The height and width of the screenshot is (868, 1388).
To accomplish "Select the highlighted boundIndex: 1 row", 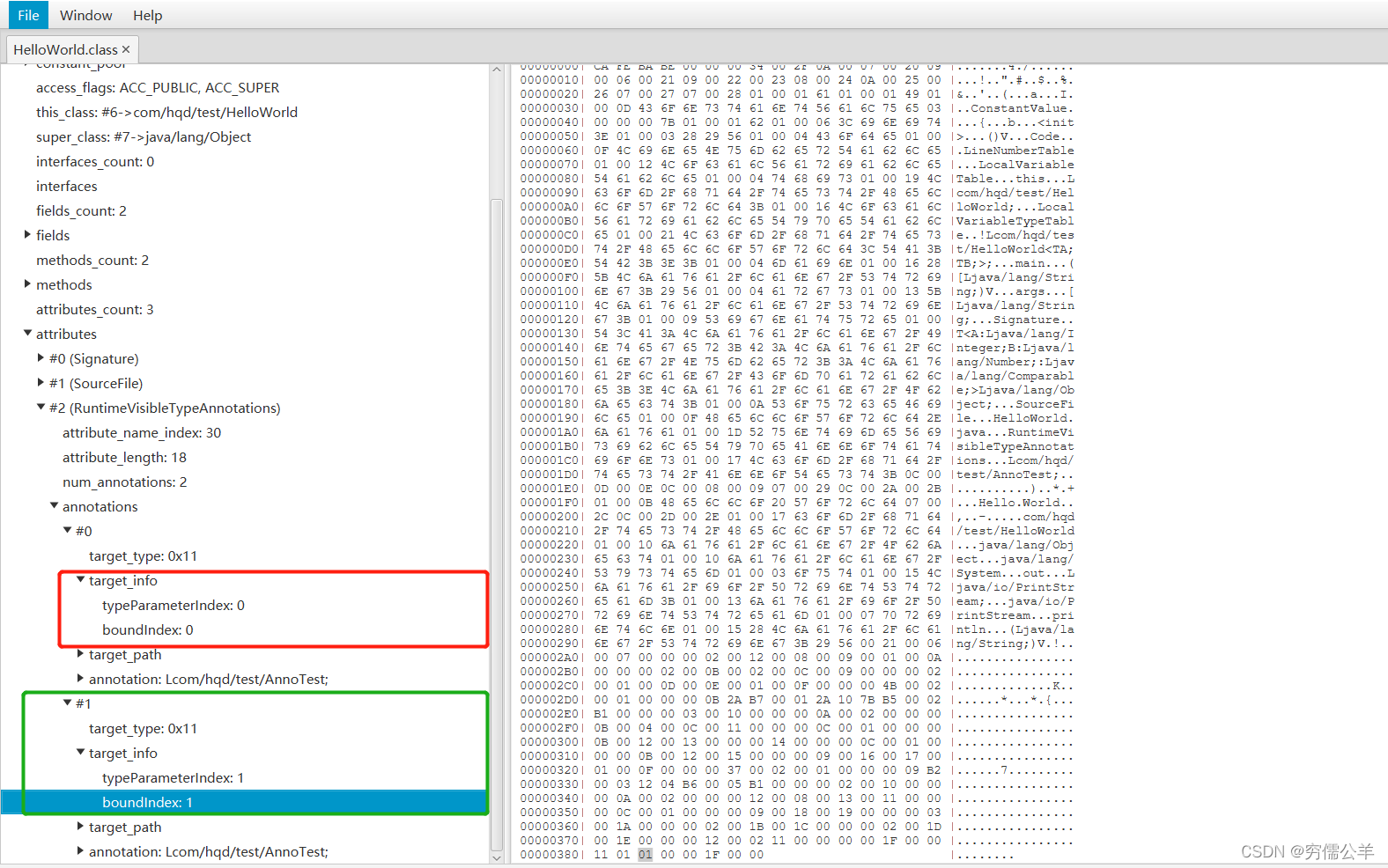I will 244,802.
